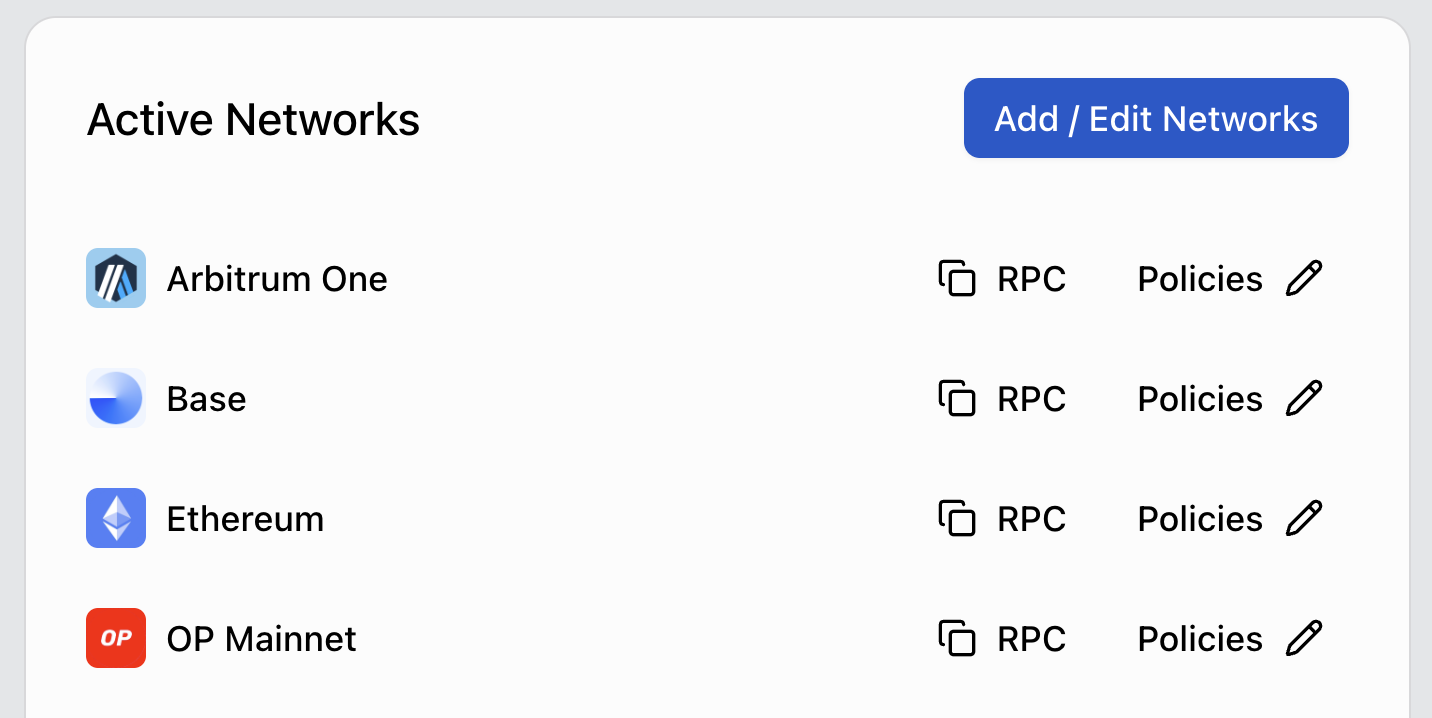Copy the Arbitrum One RPC icon
The height and width of the screenshot is (718, 1432).
point(957,278)
